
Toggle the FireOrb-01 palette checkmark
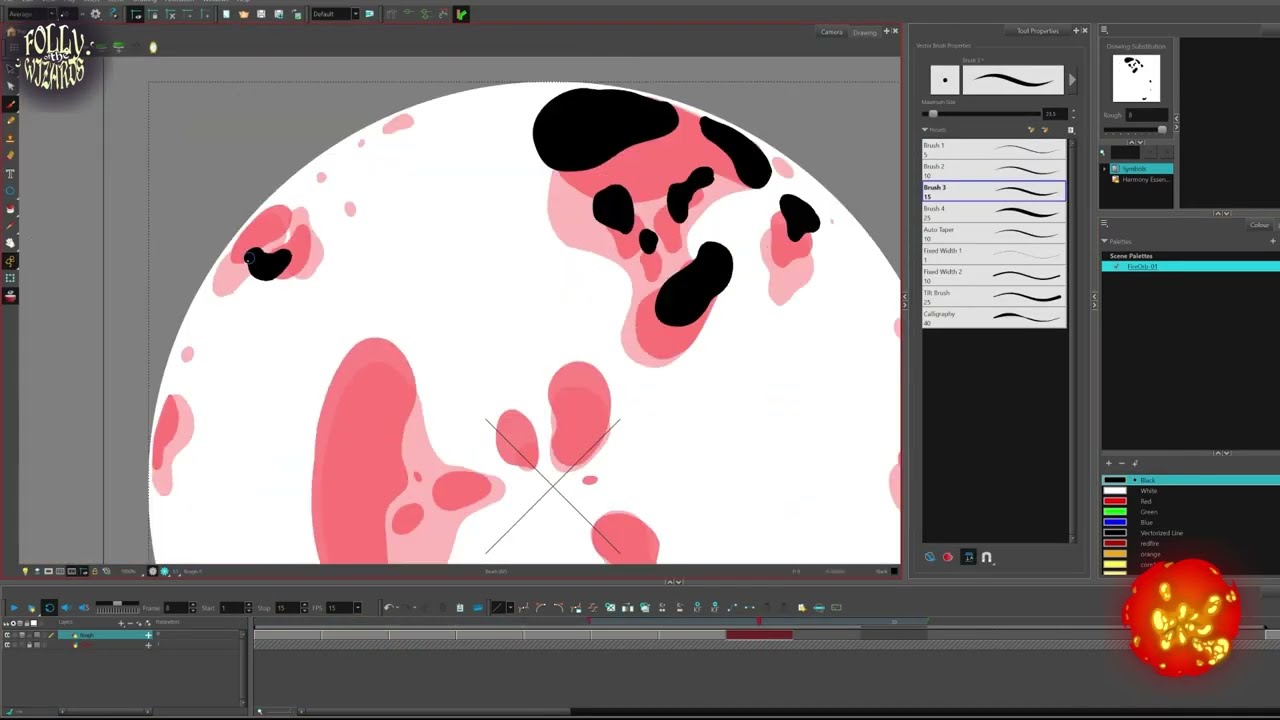(x=1118, y=267)
